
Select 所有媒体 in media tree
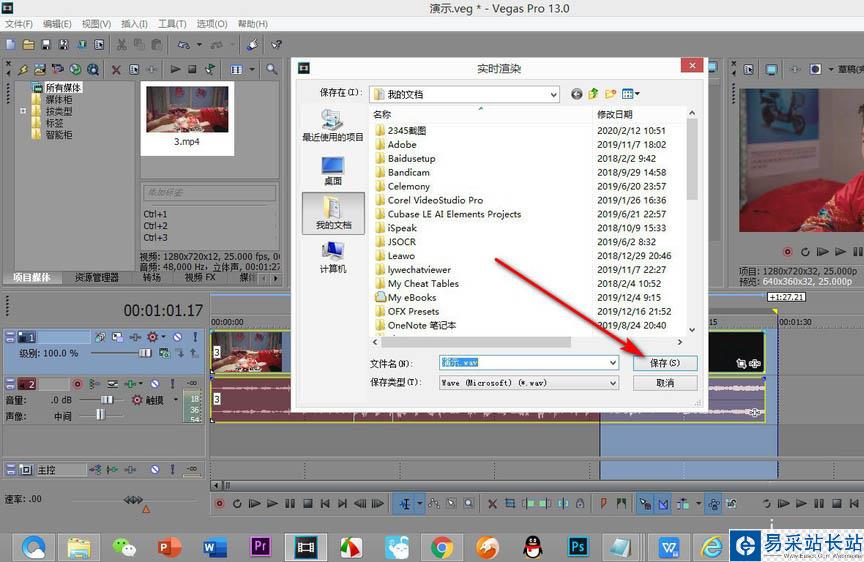63,87
